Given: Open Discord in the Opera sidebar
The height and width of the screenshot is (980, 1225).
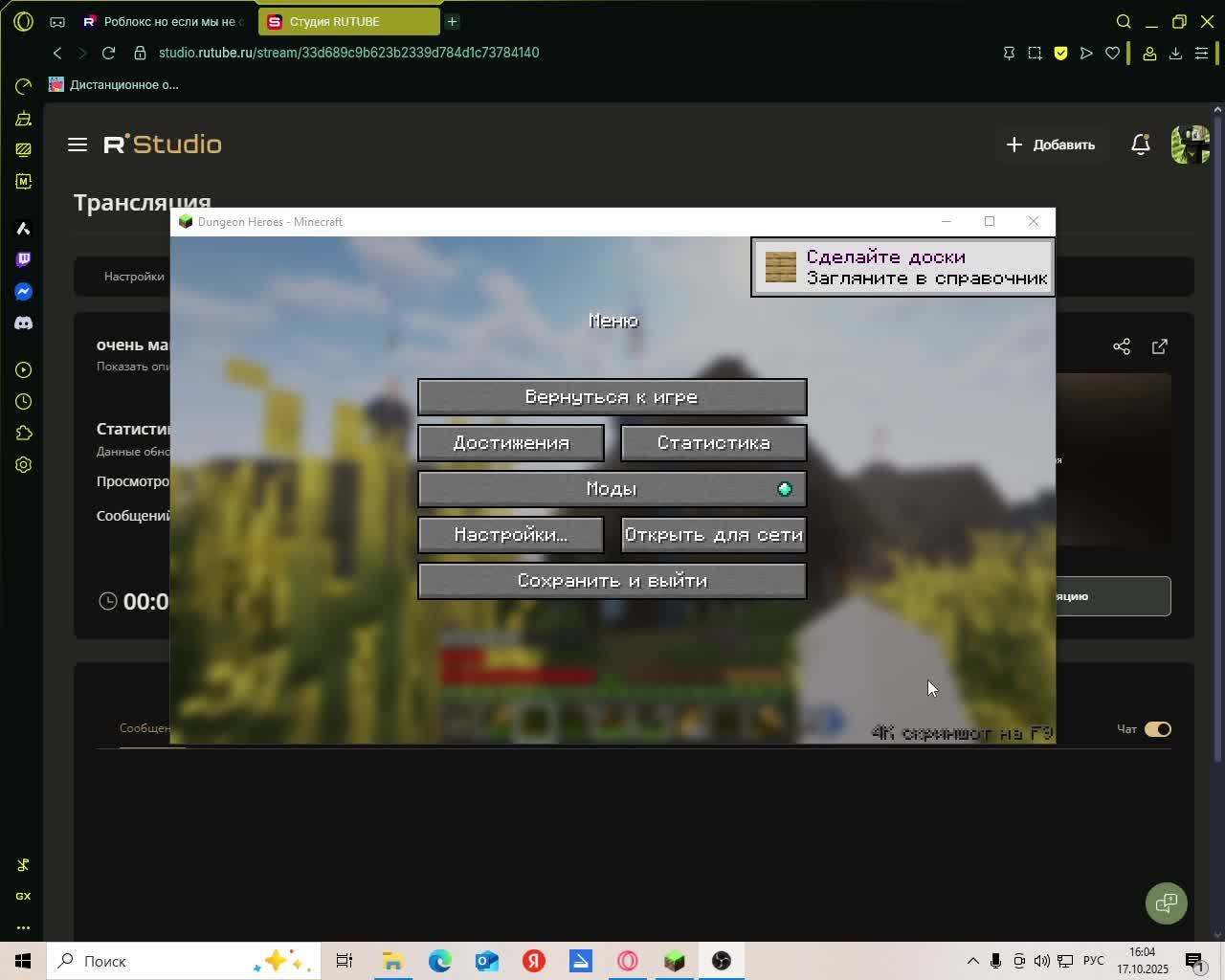Looking at the screenshot, I should tap(24, 323).
